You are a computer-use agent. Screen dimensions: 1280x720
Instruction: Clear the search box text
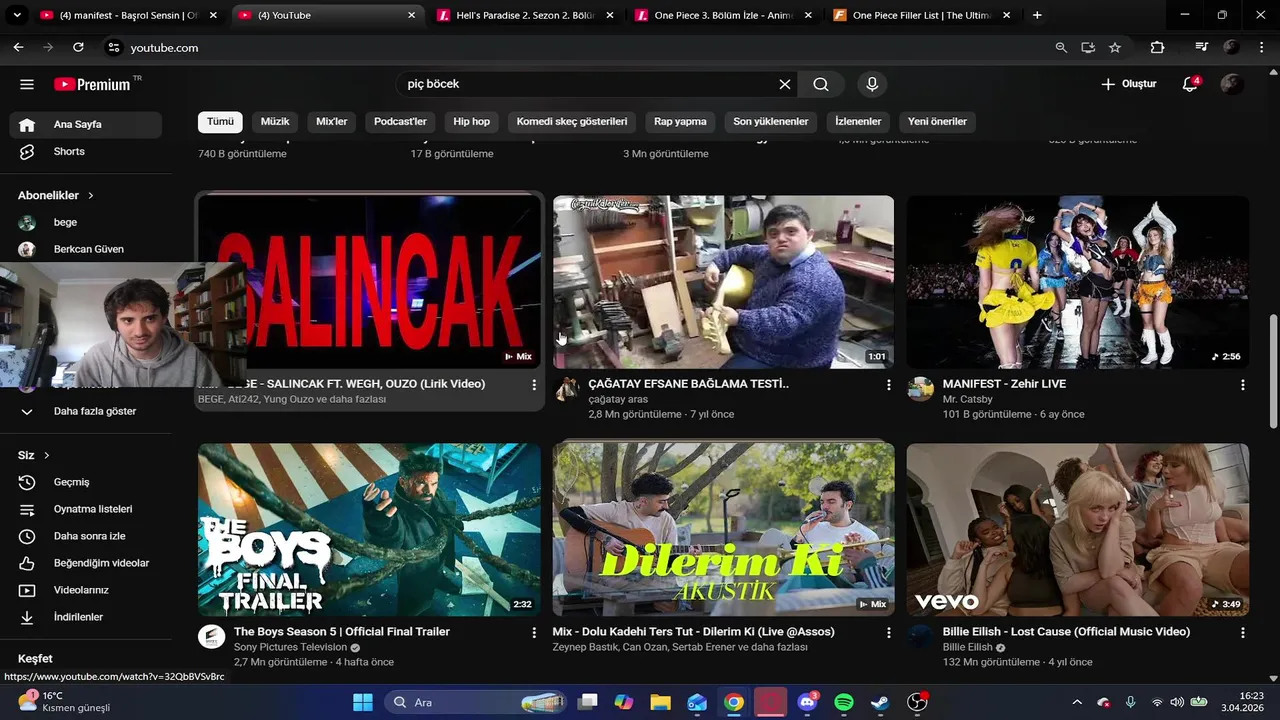pos(785,85)
